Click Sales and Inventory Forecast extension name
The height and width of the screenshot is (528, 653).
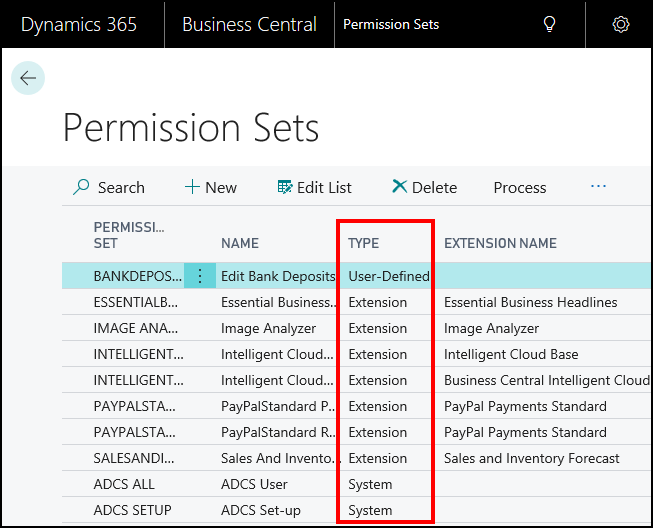point(531,458)
